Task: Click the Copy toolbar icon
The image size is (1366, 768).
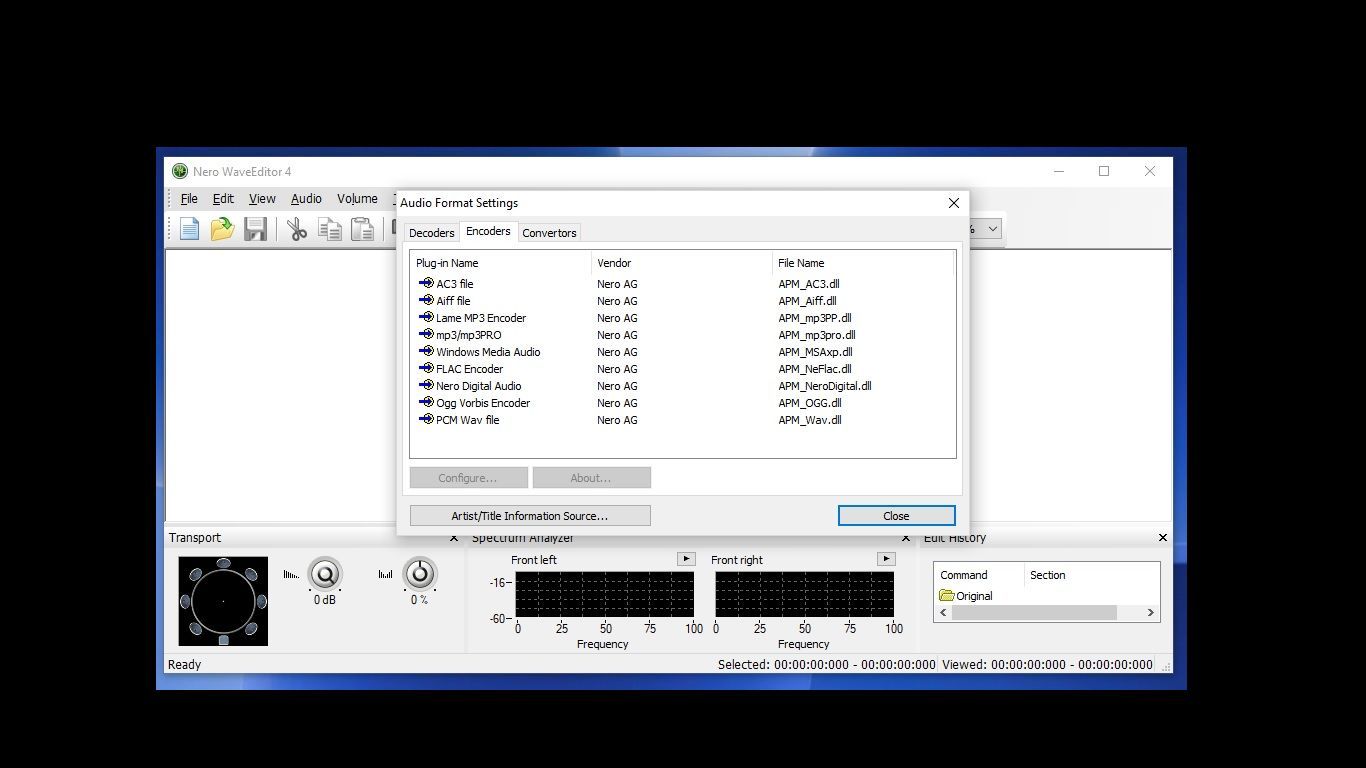Action: tap(330, 229)
